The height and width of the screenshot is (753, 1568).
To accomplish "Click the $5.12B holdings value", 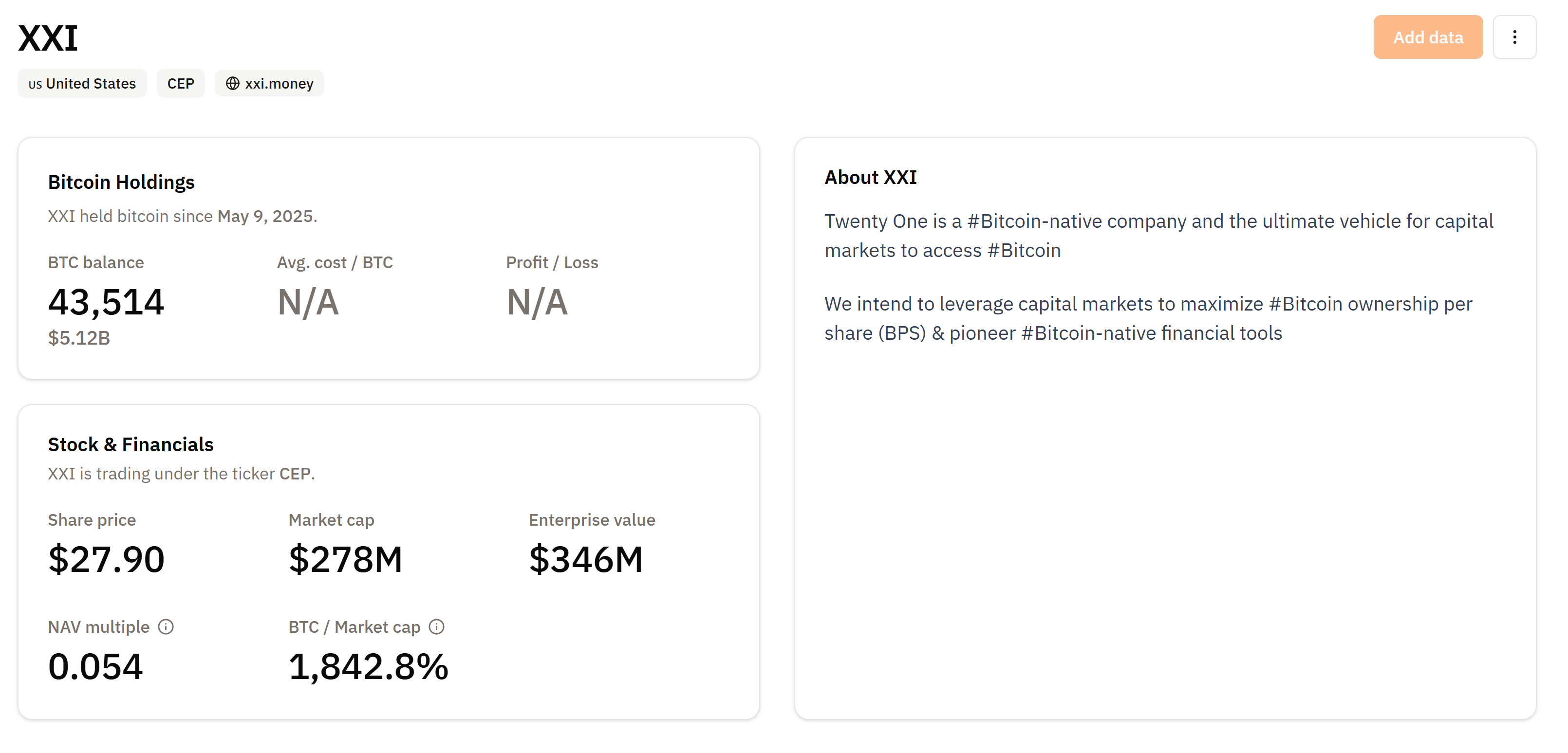I will pos(79,338).
